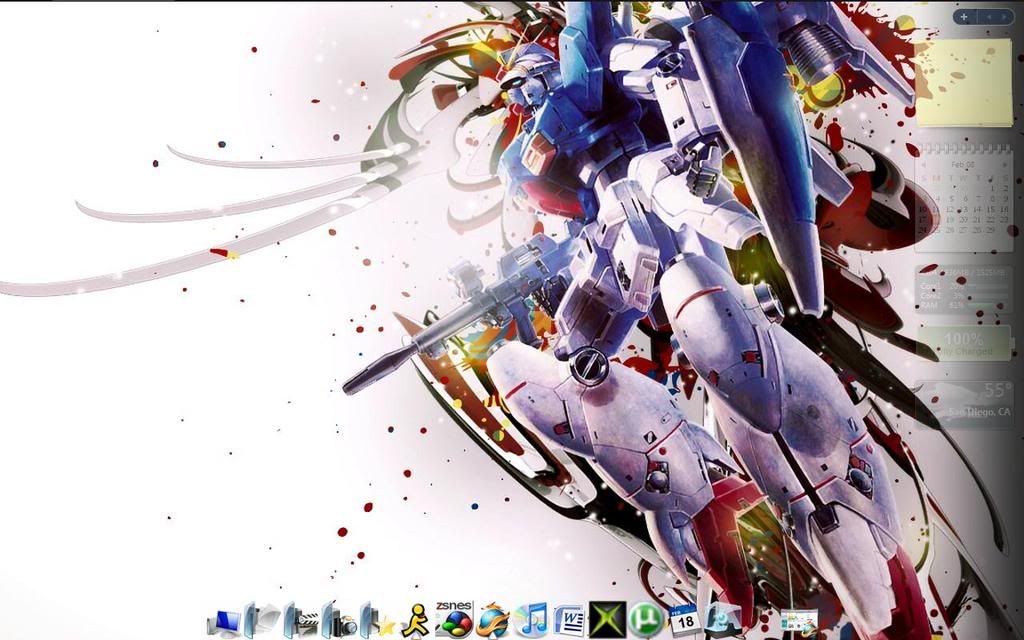
Task: Go to next month in calendar gadget
Action: 1004,165
